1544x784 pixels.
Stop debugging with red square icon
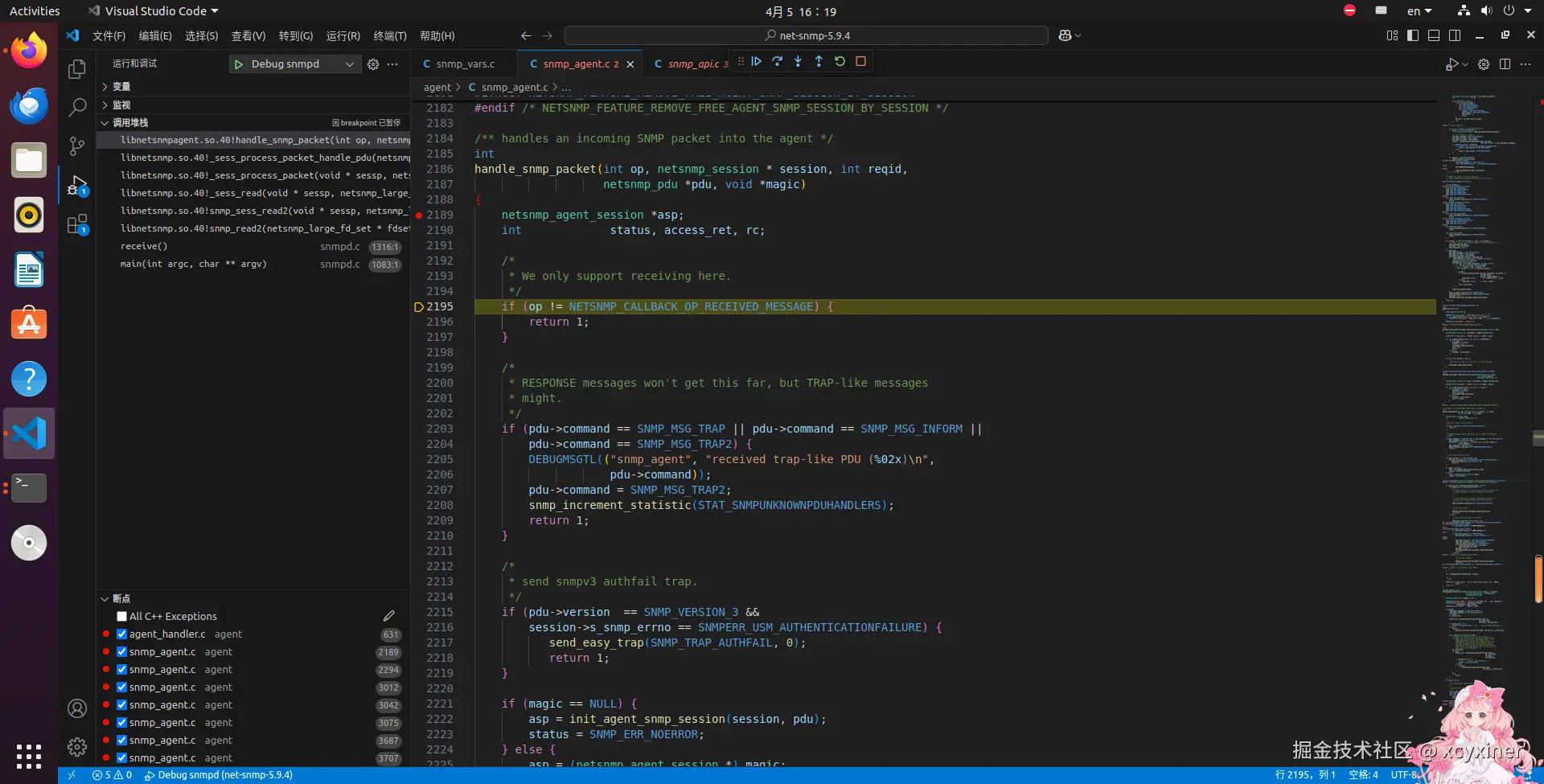(860, 61)
